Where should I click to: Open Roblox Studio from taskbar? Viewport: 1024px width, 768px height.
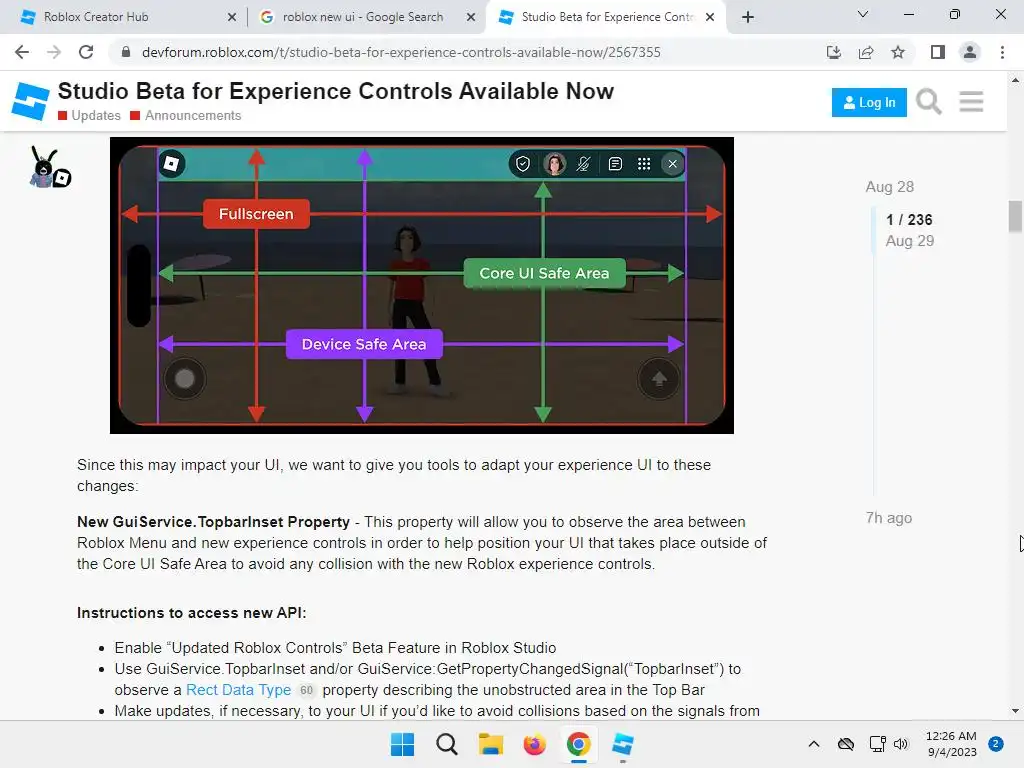coord(622,744)
